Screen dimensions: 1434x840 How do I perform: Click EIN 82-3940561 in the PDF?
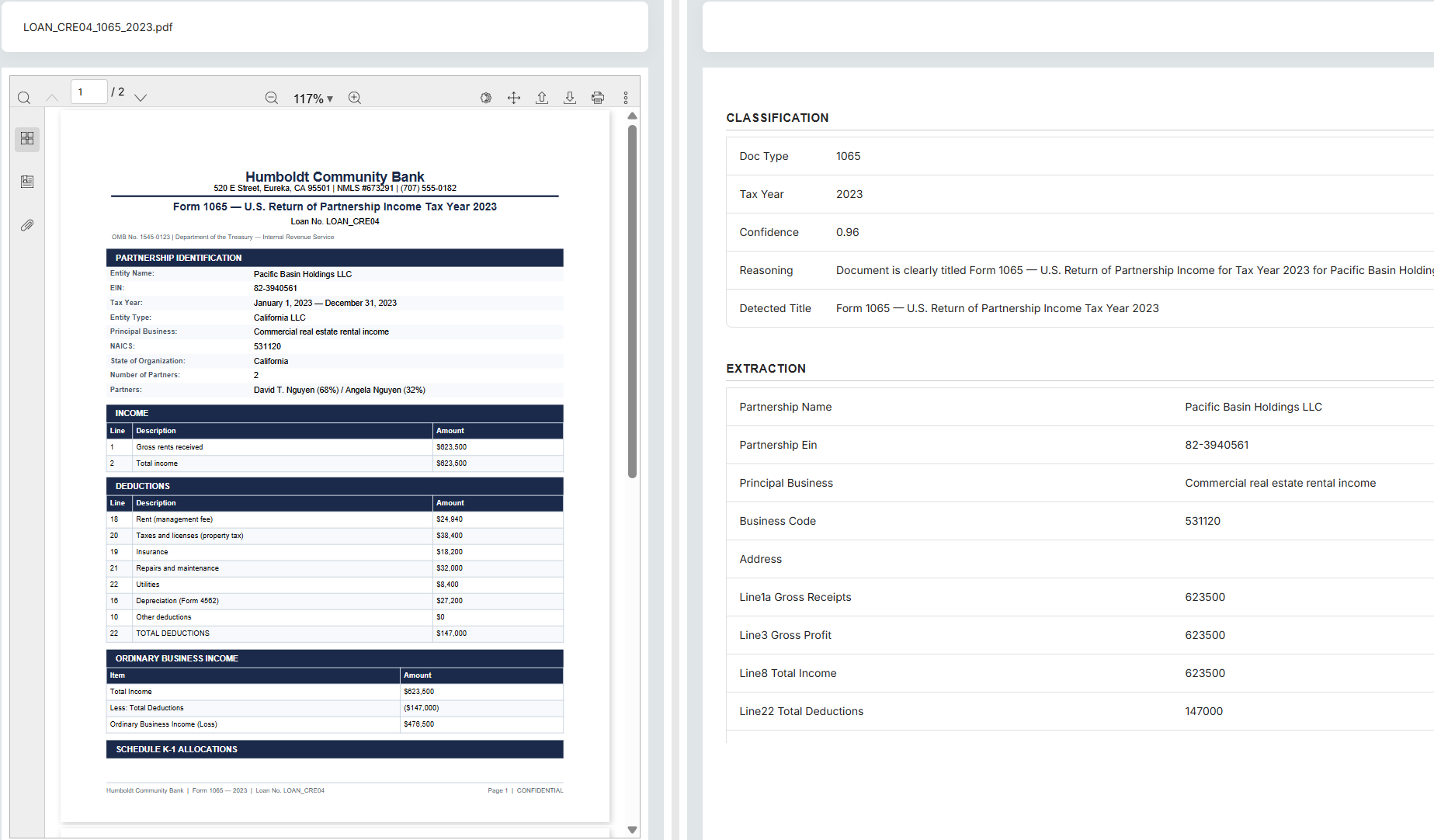pos(275,288)
